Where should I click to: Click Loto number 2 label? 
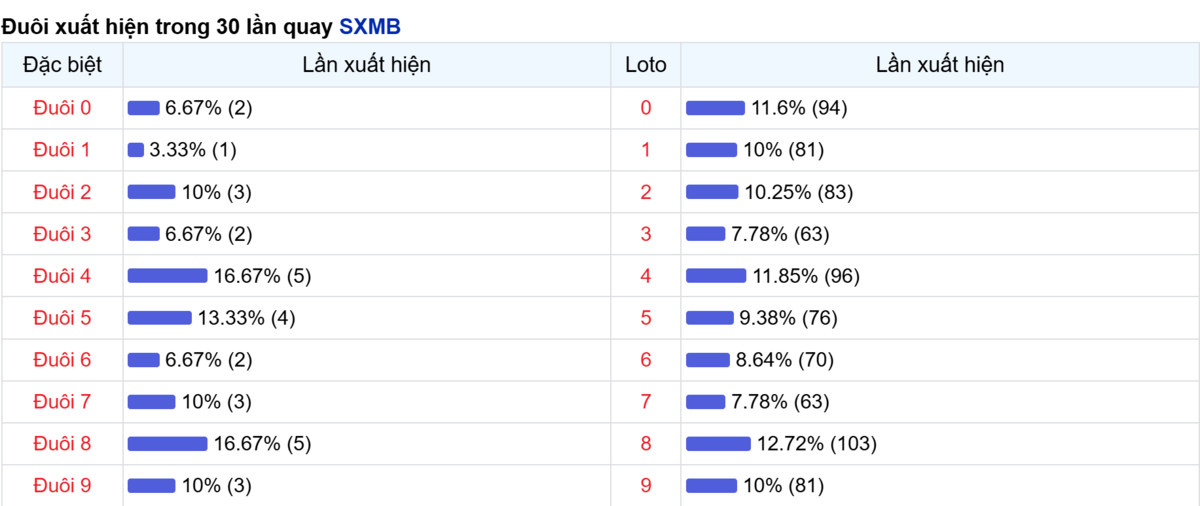pyautogui.click(x=645, y=192)
